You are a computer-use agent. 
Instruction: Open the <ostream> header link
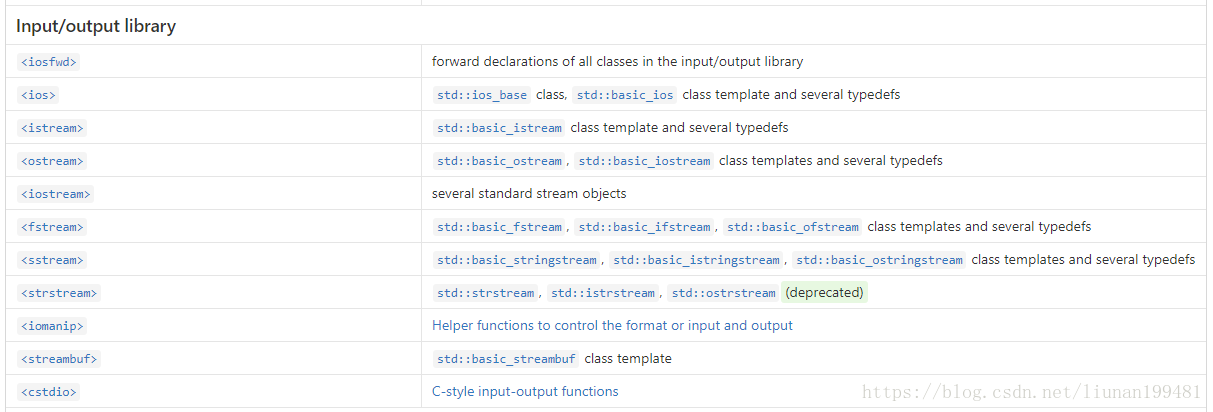pyautogui.click(x=51, y=161)
